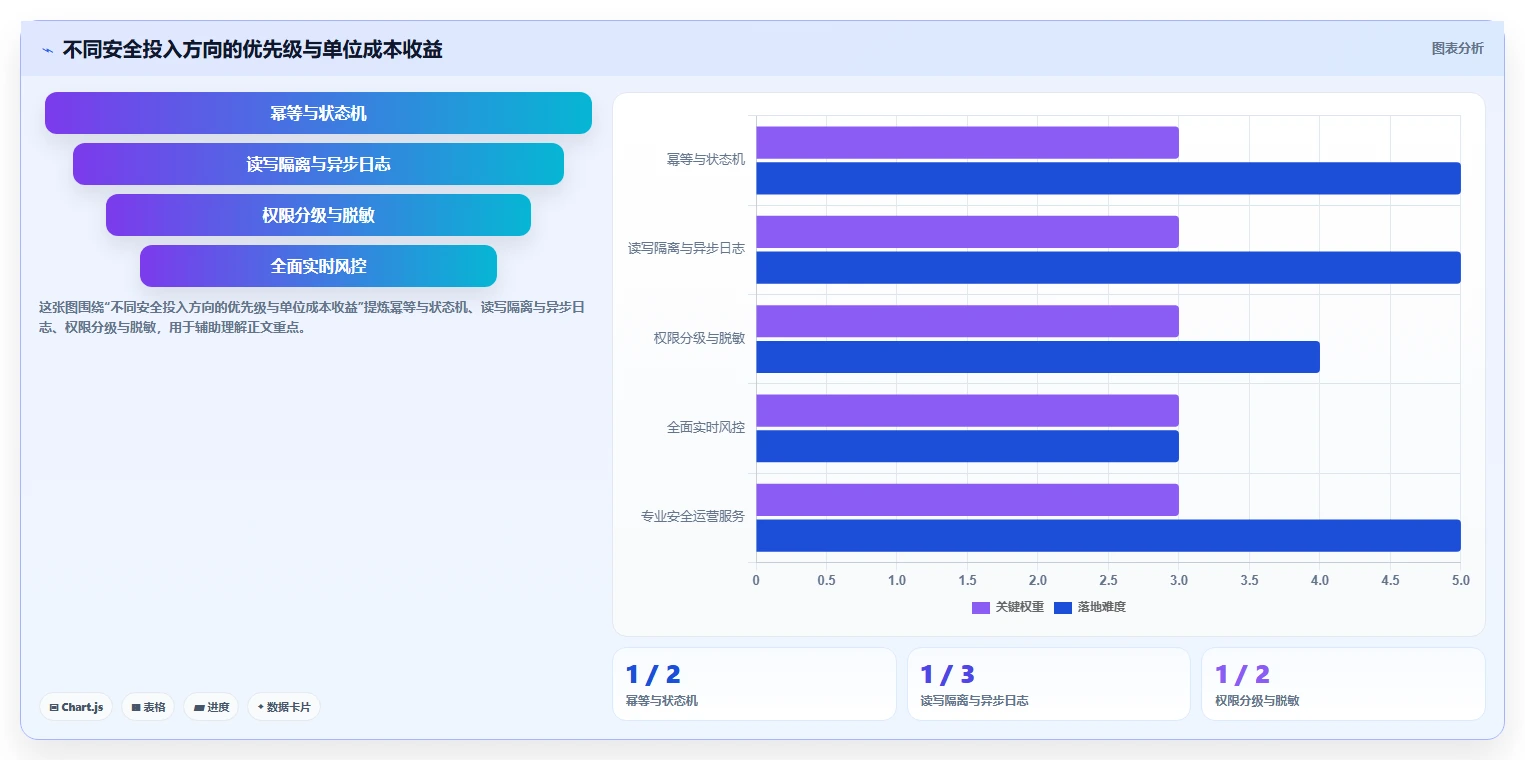Click the 进度 tag

211,707
